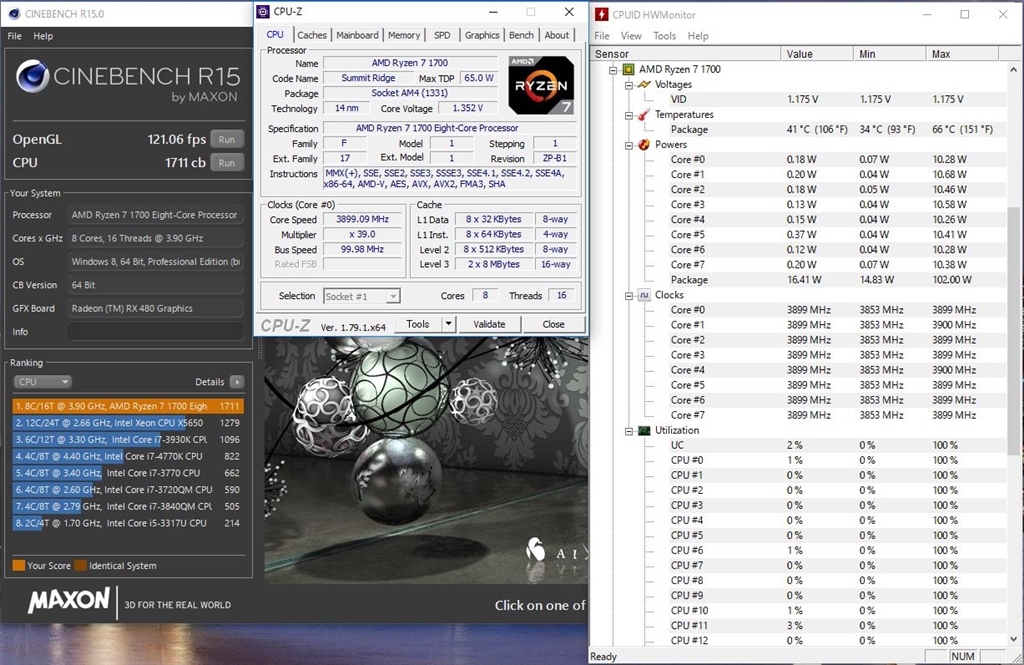The height and width of the screenshot is (665, 1024).
Task: Run the CPU benchmark in Cinebench
Action: point(227,163)
